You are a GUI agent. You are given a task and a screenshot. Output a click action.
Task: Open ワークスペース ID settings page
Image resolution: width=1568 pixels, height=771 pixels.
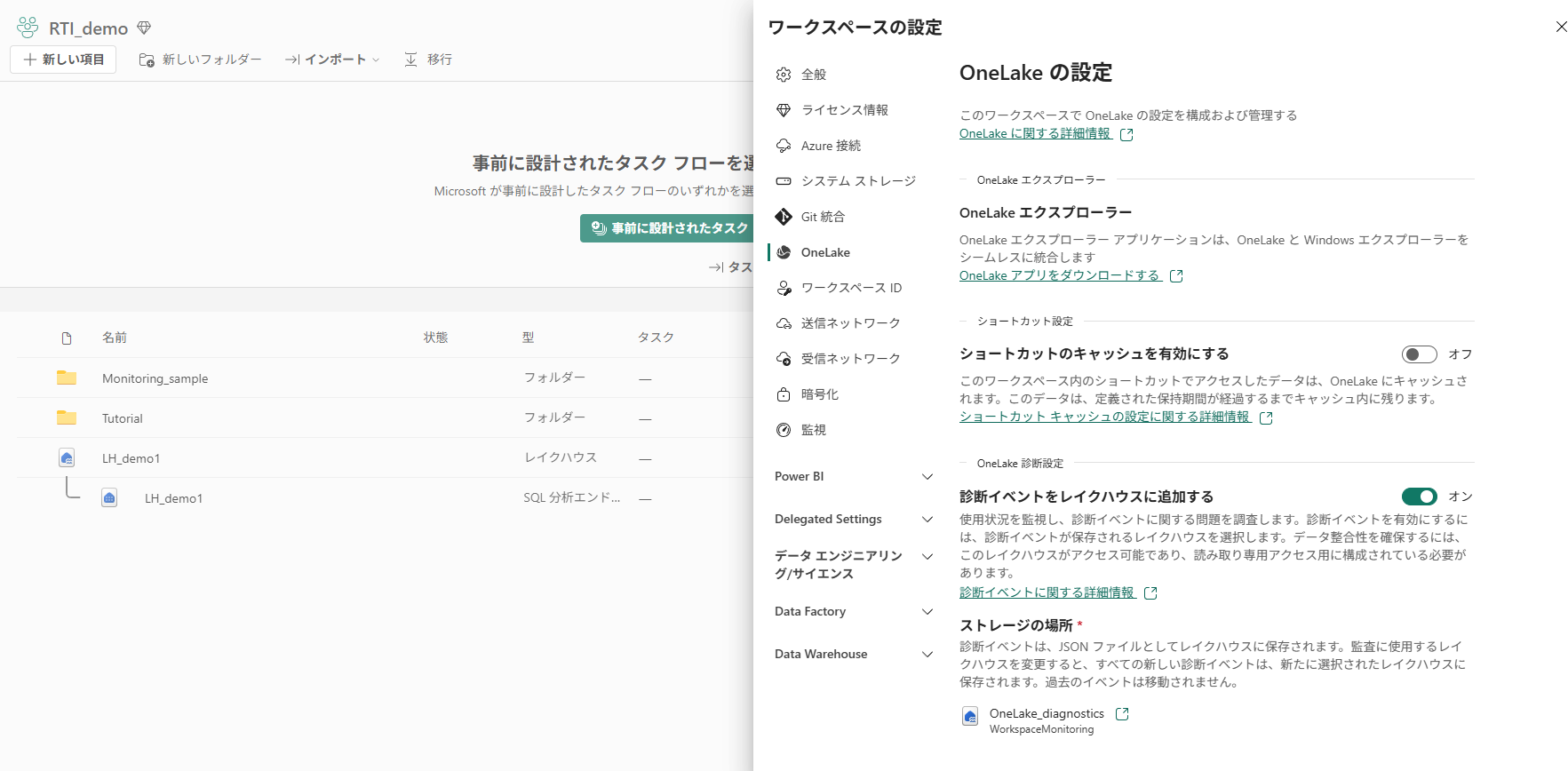tap(853, 288)
